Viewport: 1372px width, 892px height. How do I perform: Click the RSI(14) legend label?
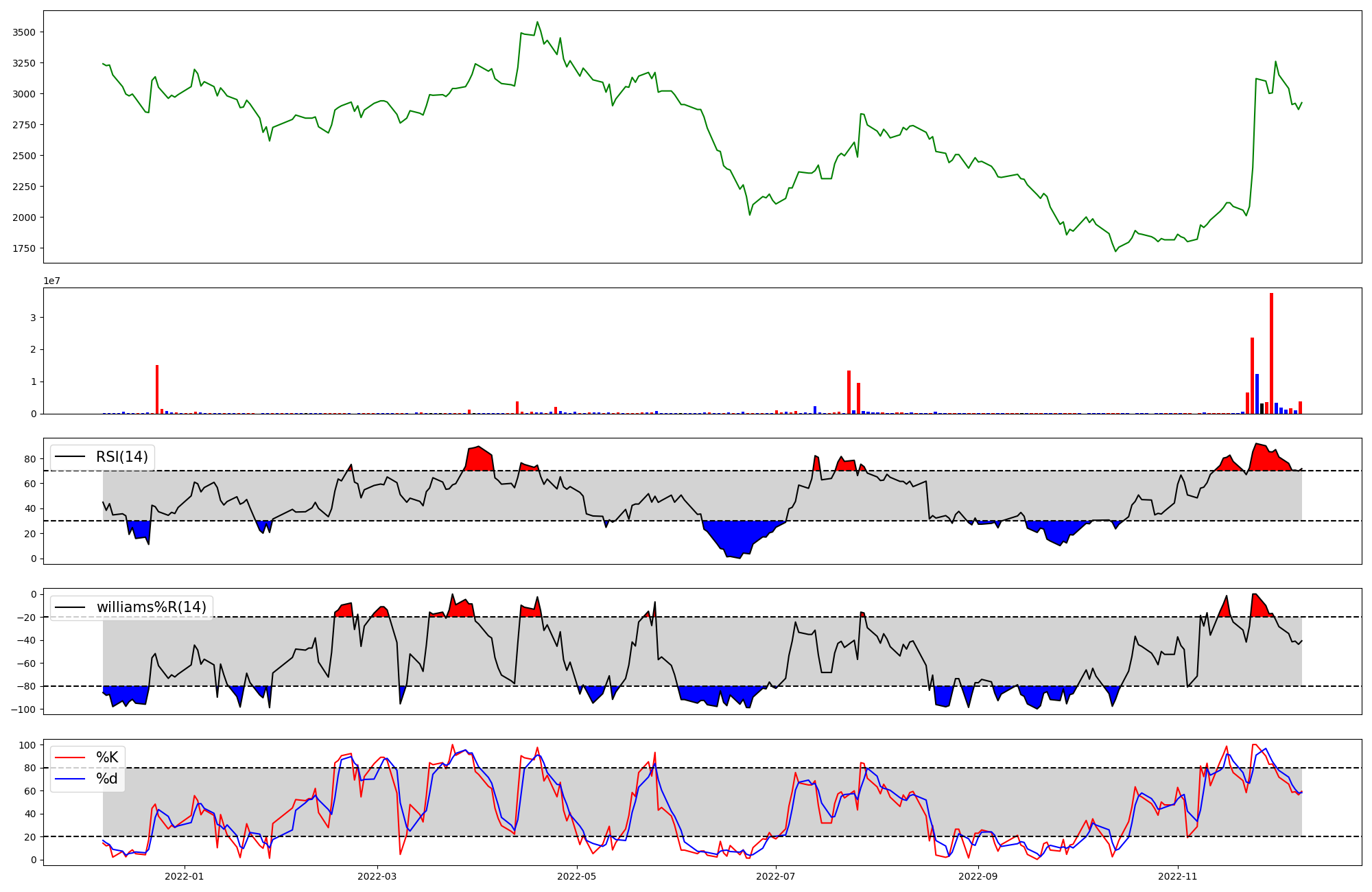[122, 457]
